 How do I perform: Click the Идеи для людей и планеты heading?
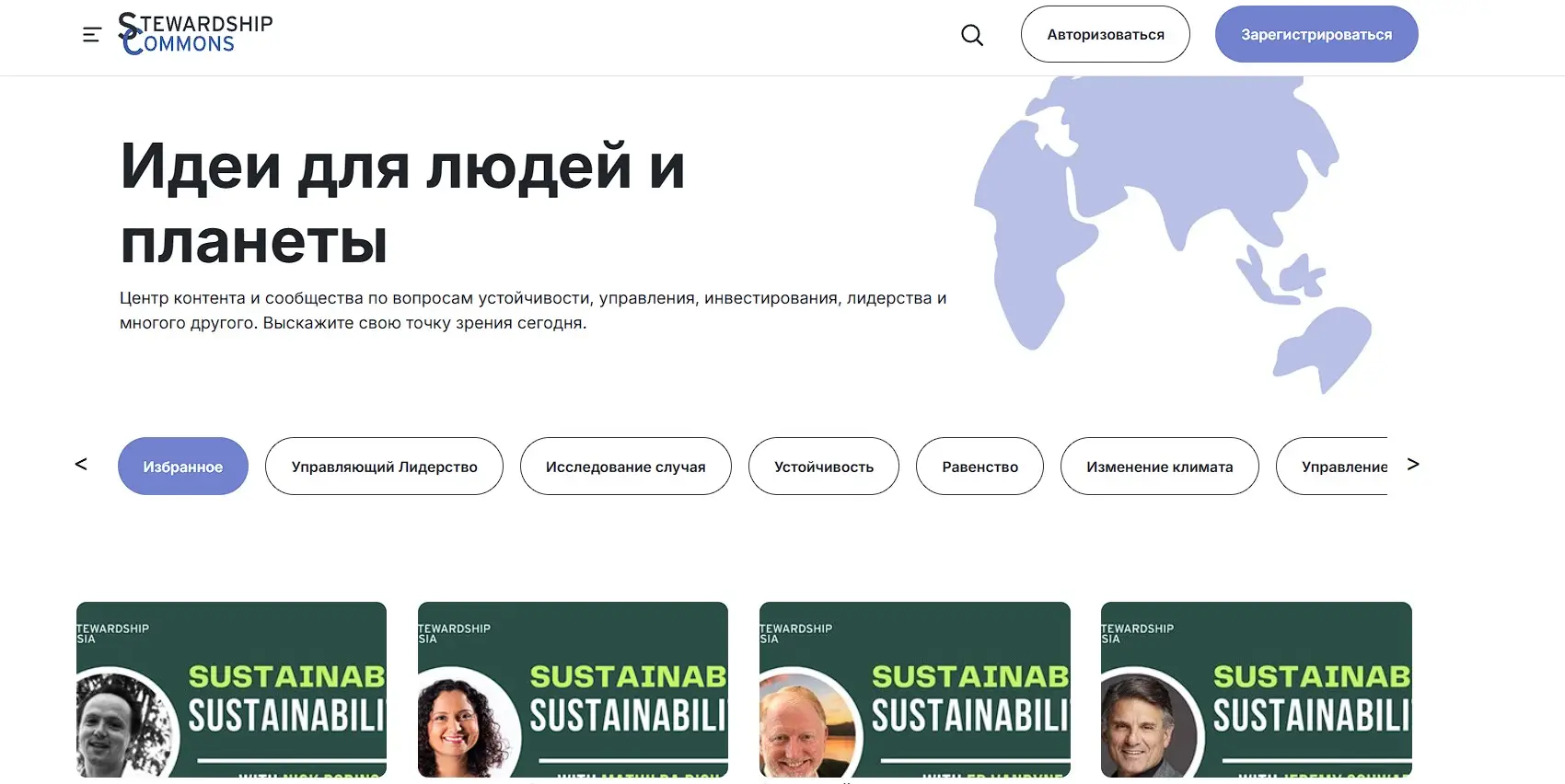(402, 203)
